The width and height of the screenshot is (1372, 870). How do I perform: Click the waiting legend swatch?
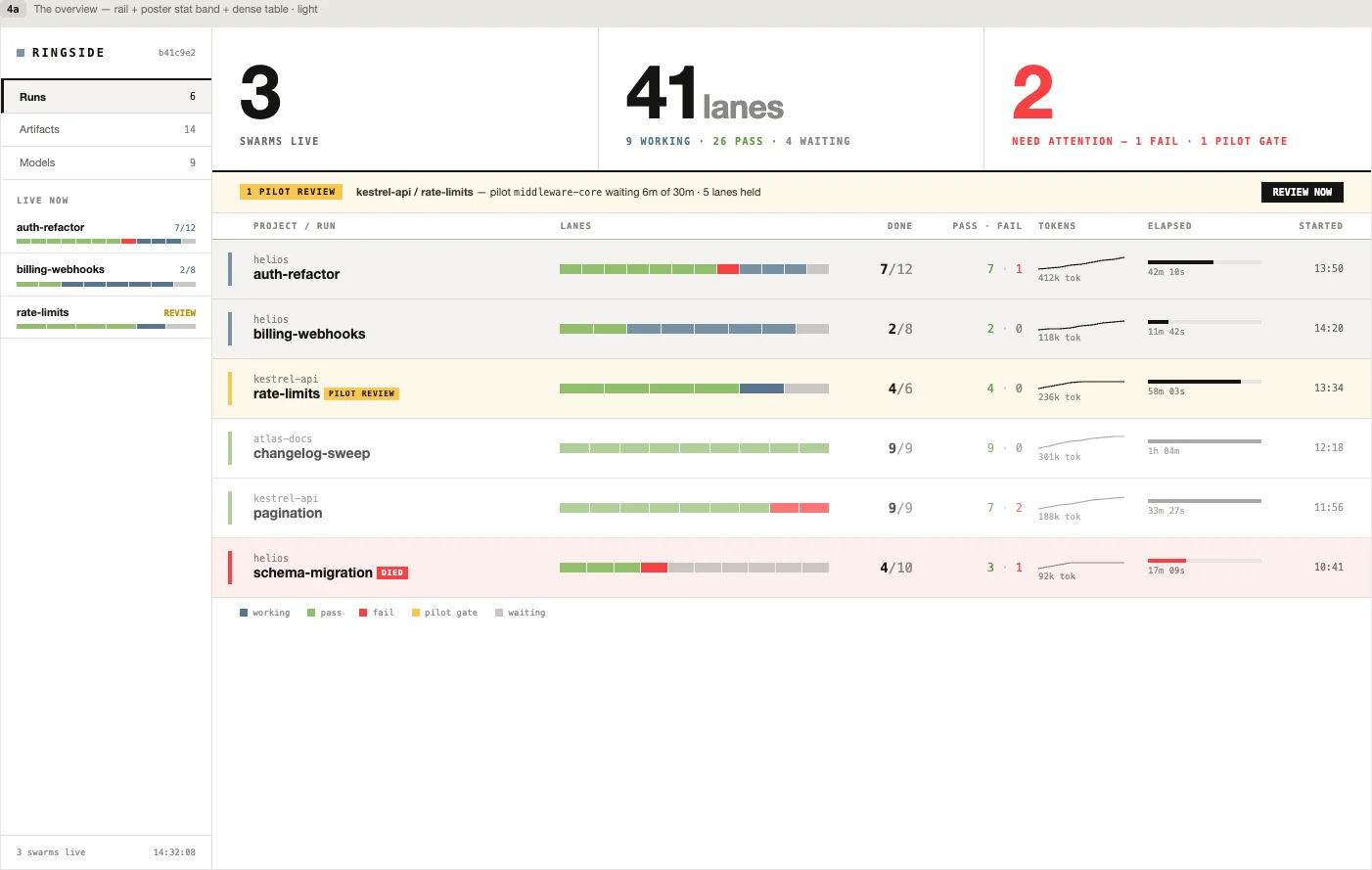pos(499,613)
